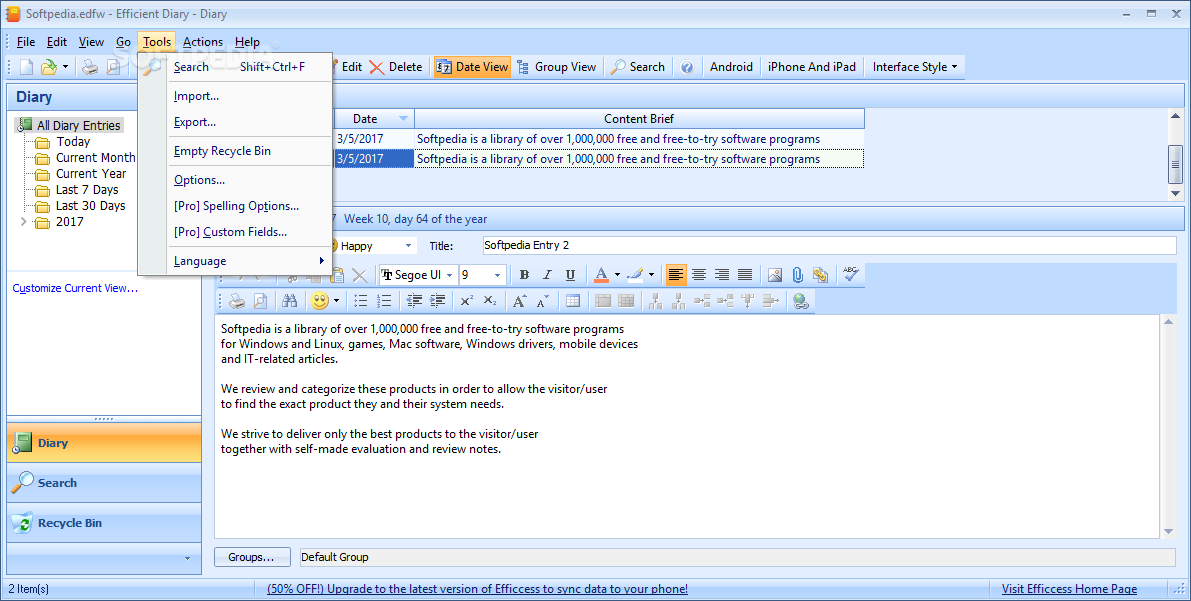The image size is (1191, 601).
Task: Open the Segoe UI font name dropdown
Action: coord(450,275)
